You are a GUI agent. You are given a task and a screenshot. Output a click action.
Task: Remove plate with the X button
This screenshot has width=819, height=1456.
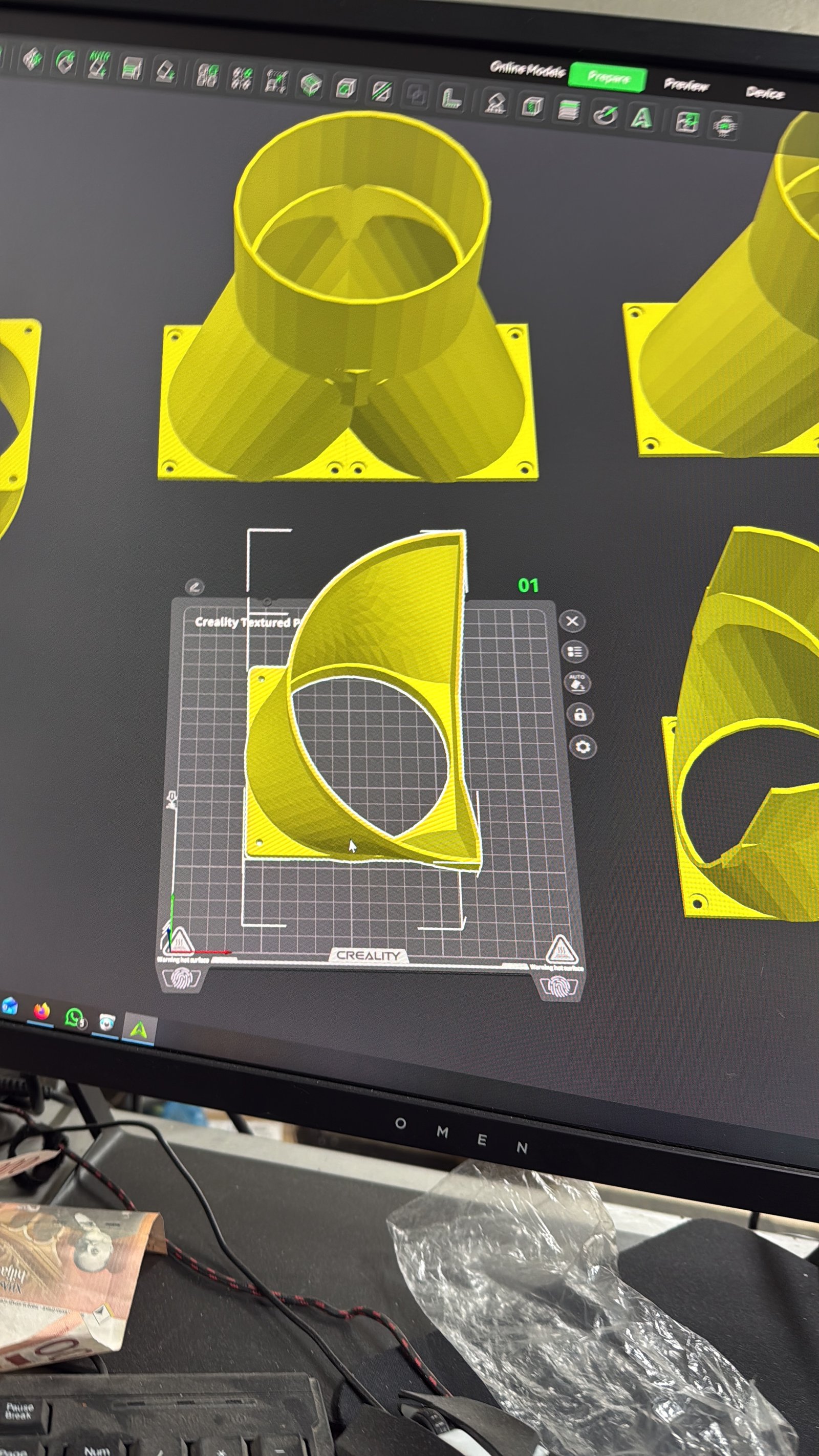(x=572, y=621)
